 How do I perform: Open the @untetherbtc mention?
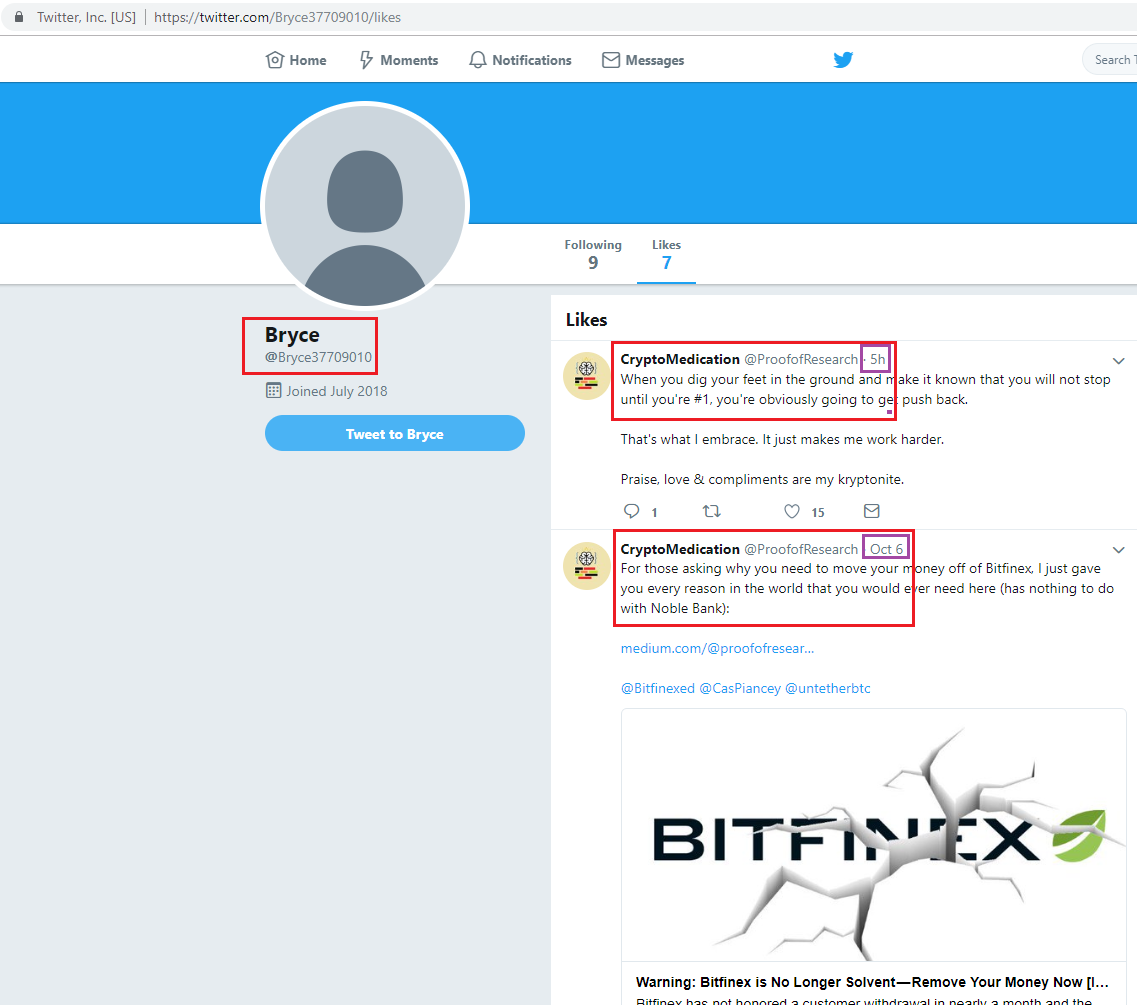tap(828, 688)
